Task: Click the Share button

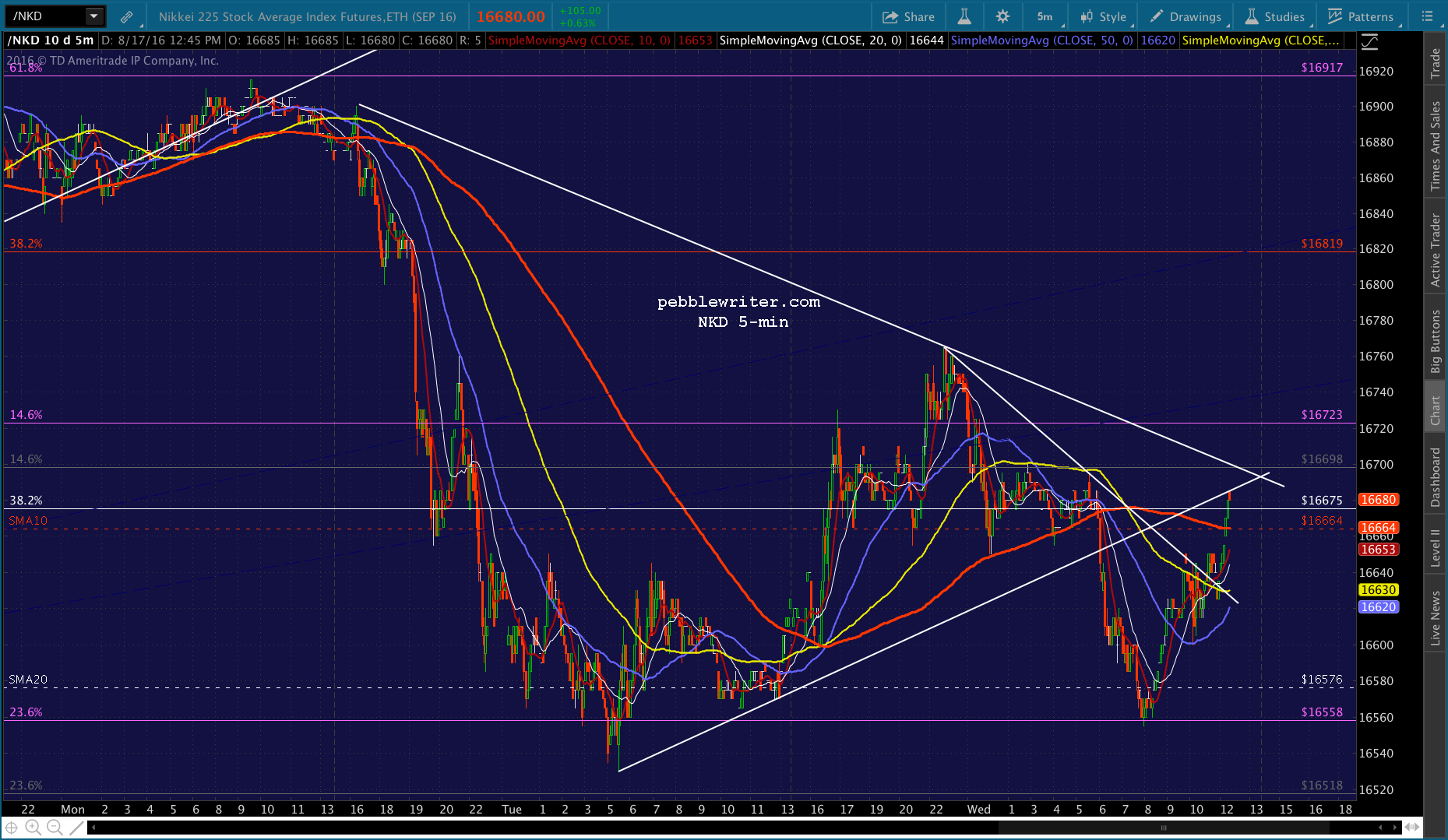Action: (x=908, y=16)
